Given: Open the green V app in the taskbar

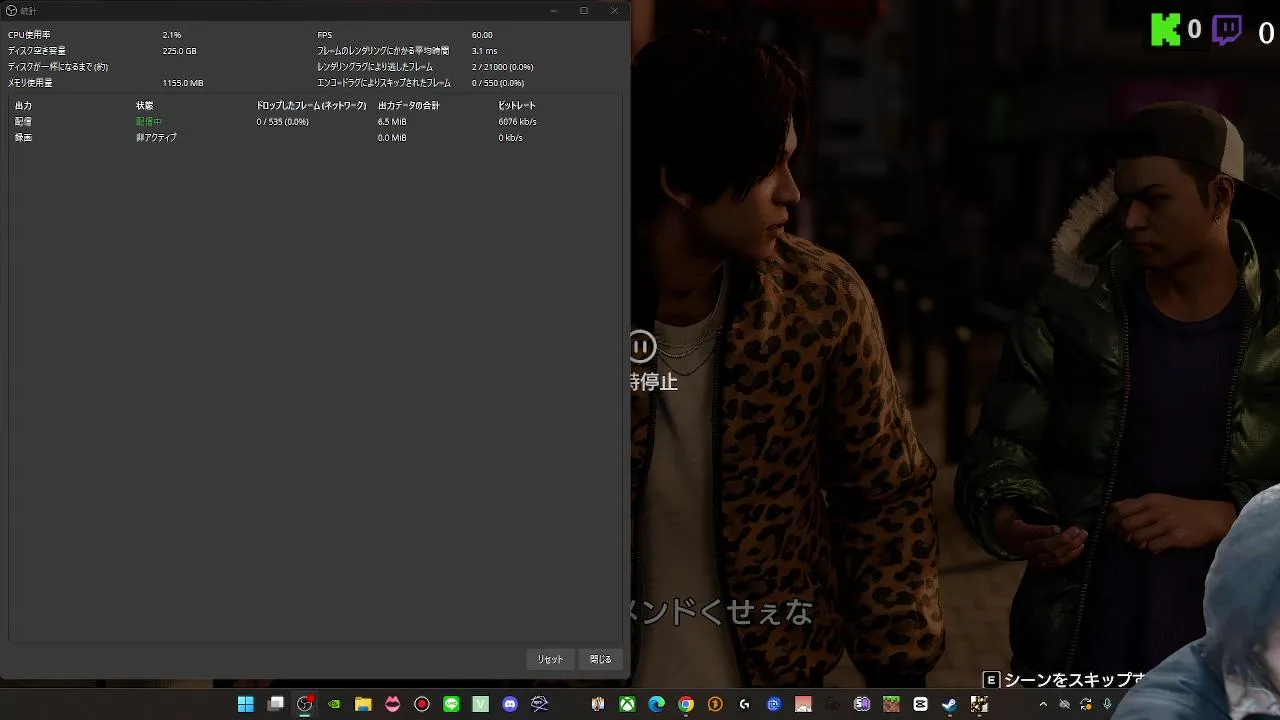Looking at the screenshot, I should [x=480, y=704].
